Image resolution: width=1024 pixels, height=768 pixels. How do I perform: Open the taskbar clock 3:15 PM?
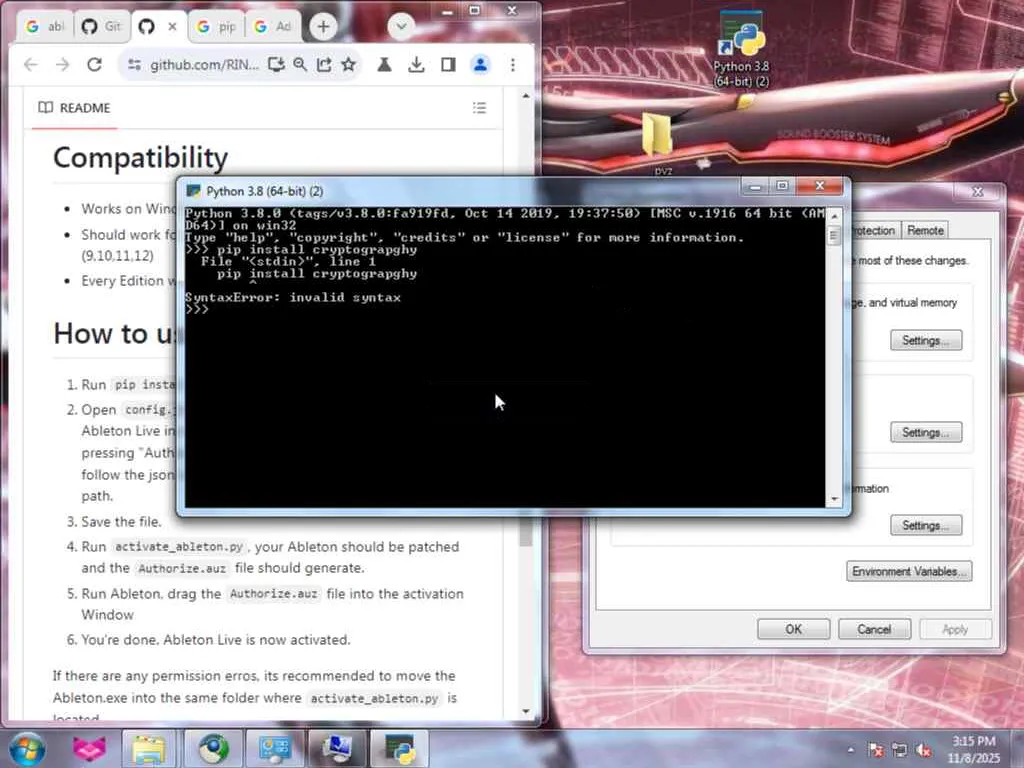(x=974, y=749)
